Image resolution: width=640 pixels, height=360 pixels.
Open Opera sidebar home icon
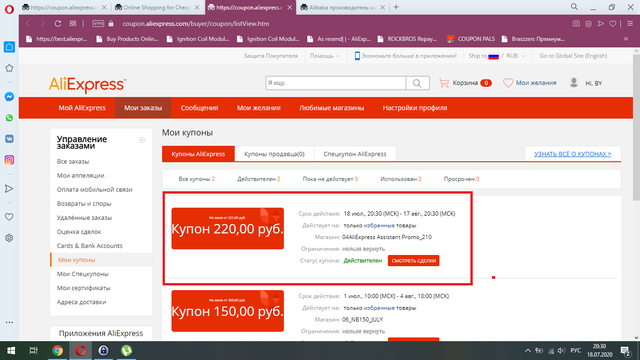9,47
